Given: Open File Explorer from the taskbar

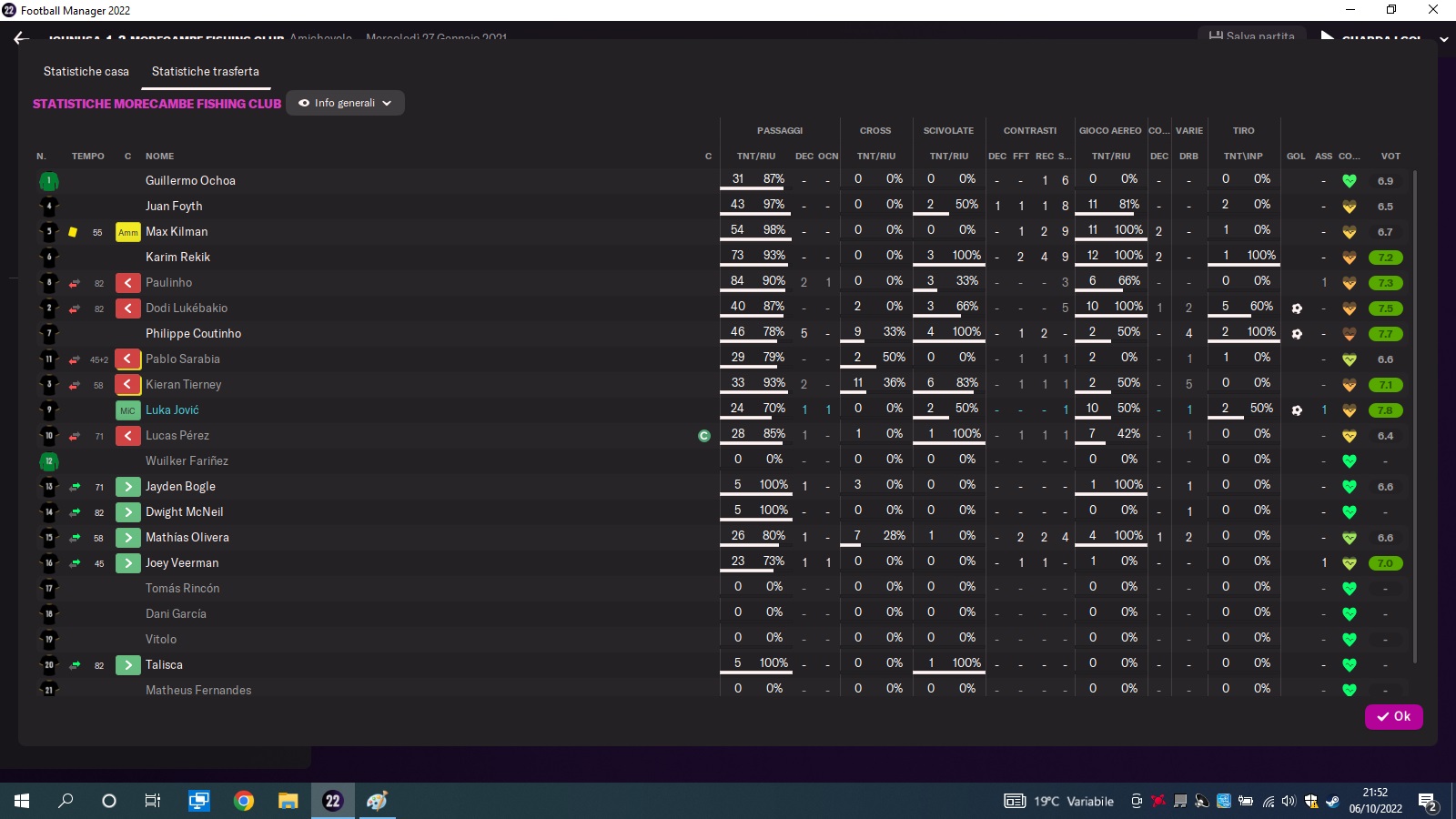Looking at the screenshot, I should point(288,801).
